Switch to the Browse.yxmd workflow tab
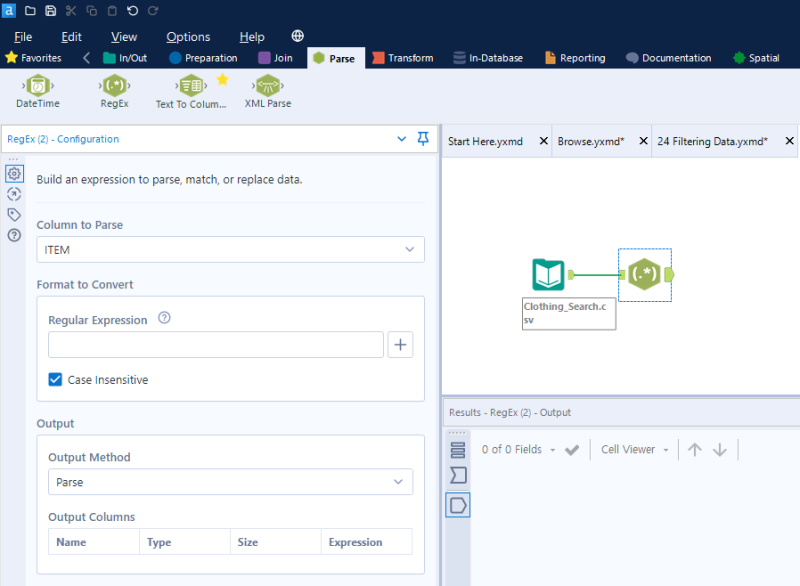 (x=591, y=141)
